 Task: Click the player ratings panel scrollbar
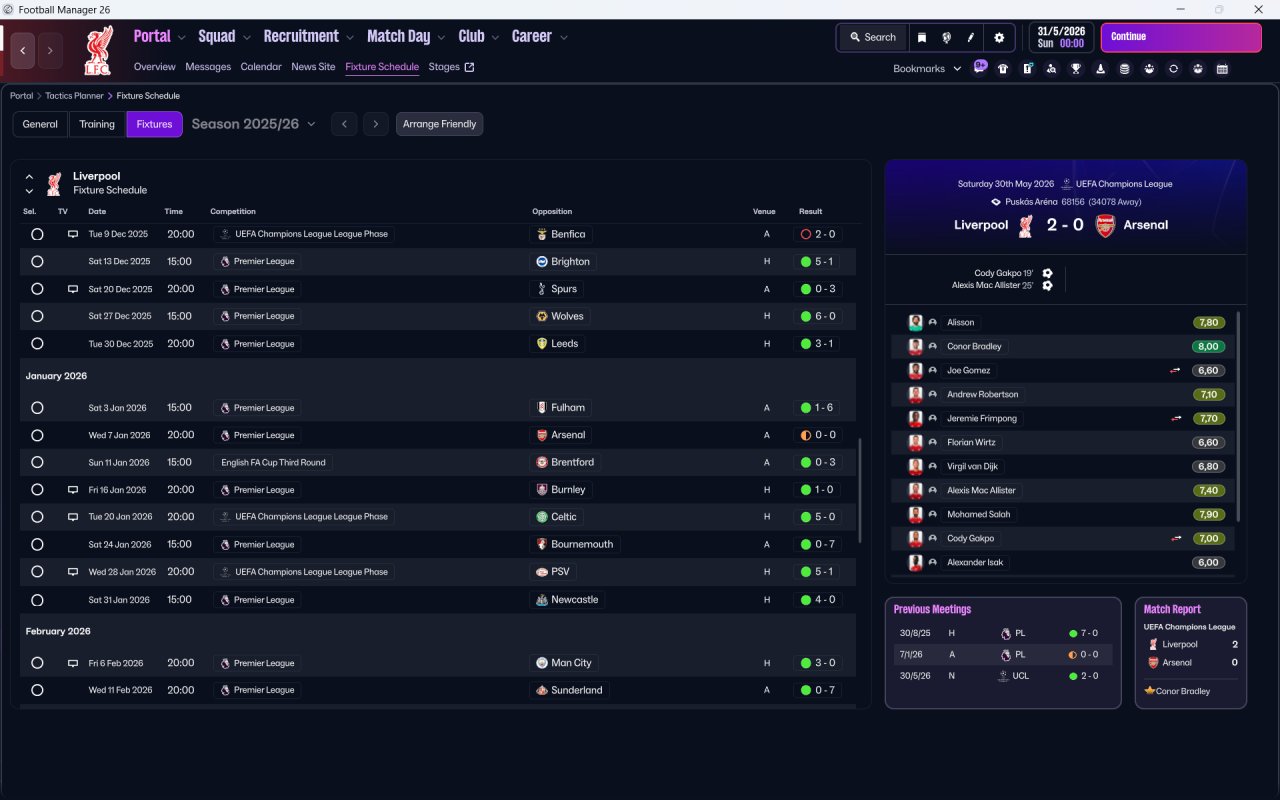[1238, 415]
